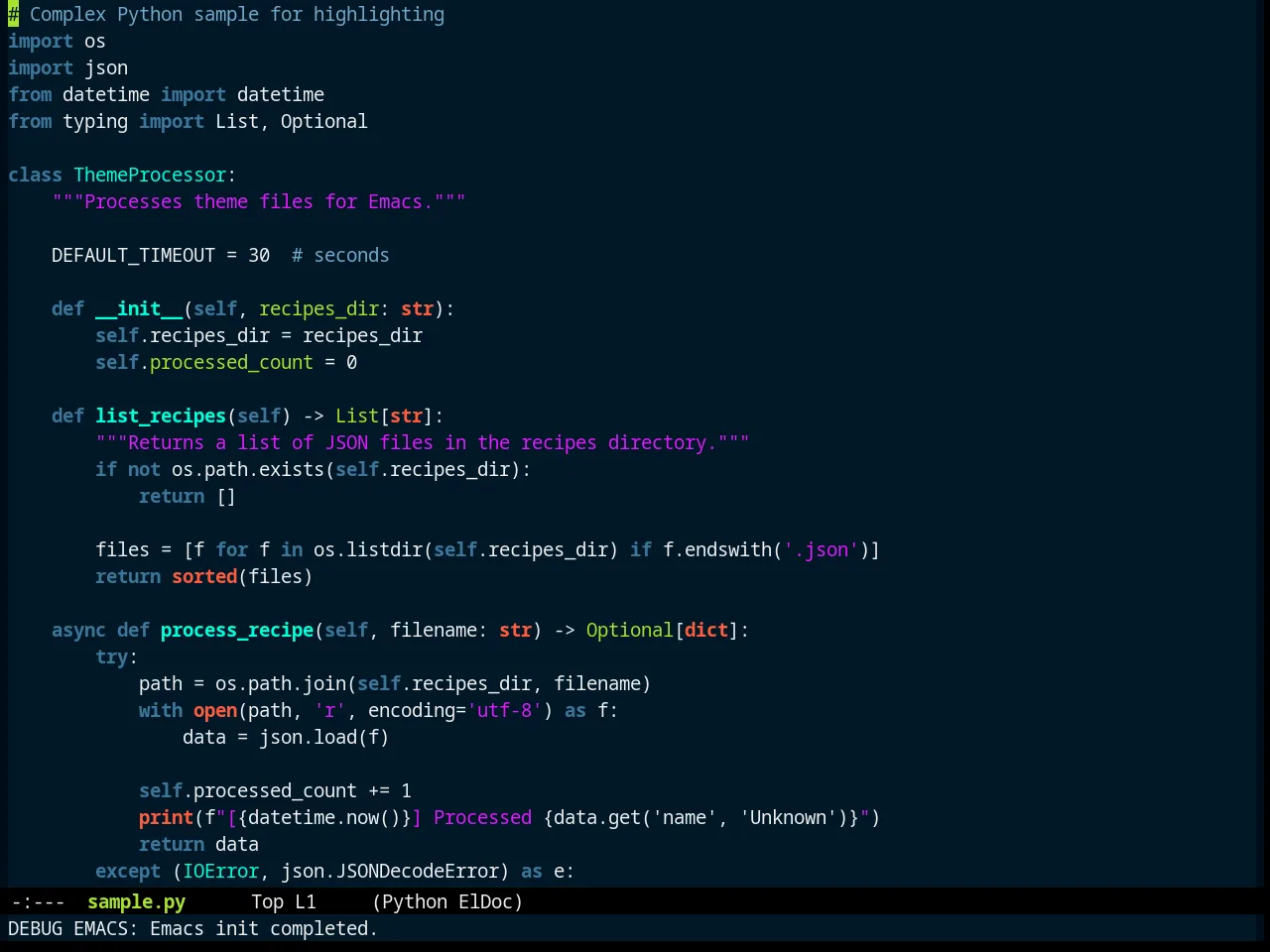Viewport: 1270px width, 952px height.
Task: Click the '# seconds' comment
Action: 340,255
